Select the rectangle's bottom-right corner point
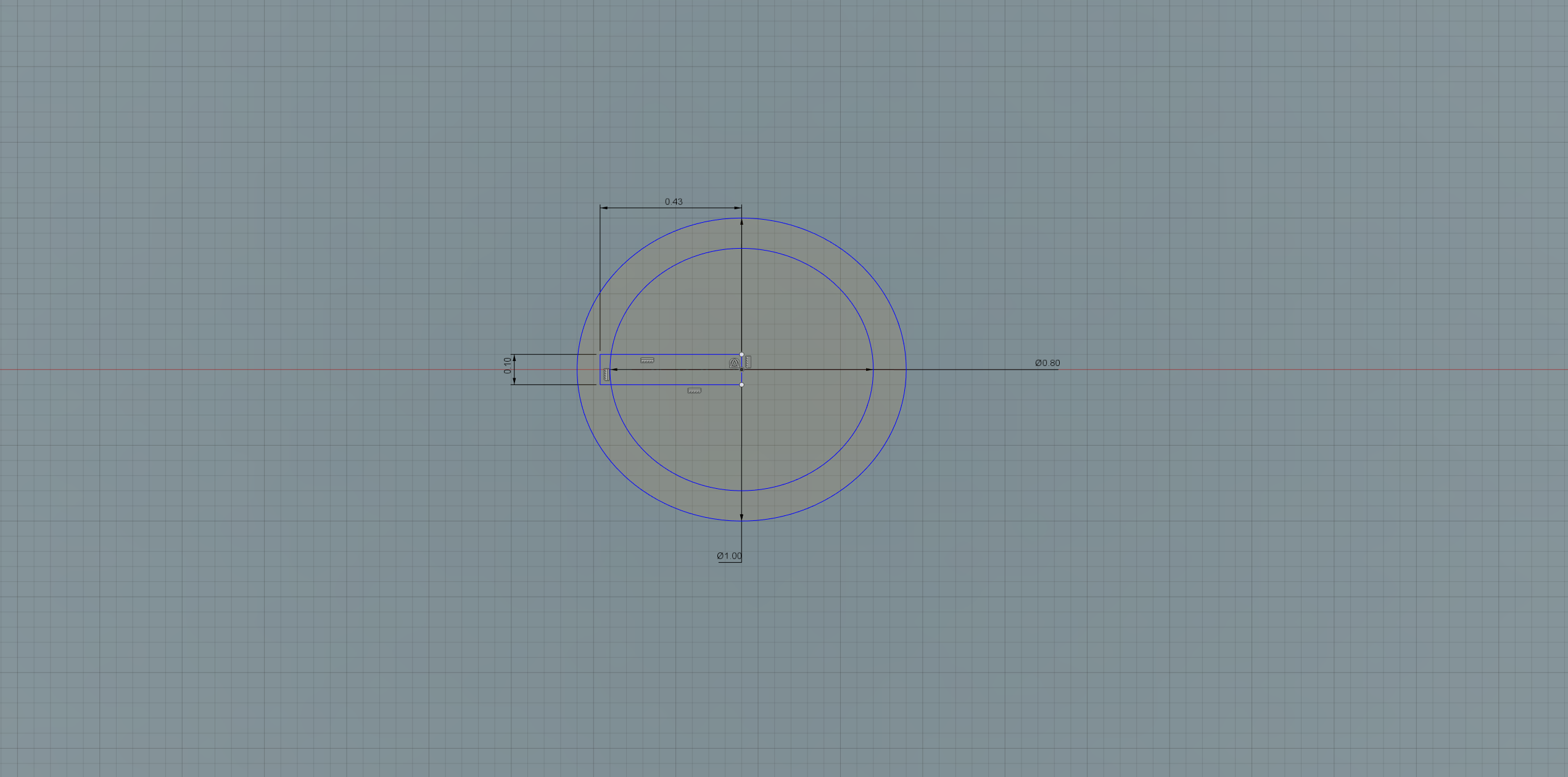Image resolution: width=1568 pixels, height=777 pixels. tap(741, 384)
